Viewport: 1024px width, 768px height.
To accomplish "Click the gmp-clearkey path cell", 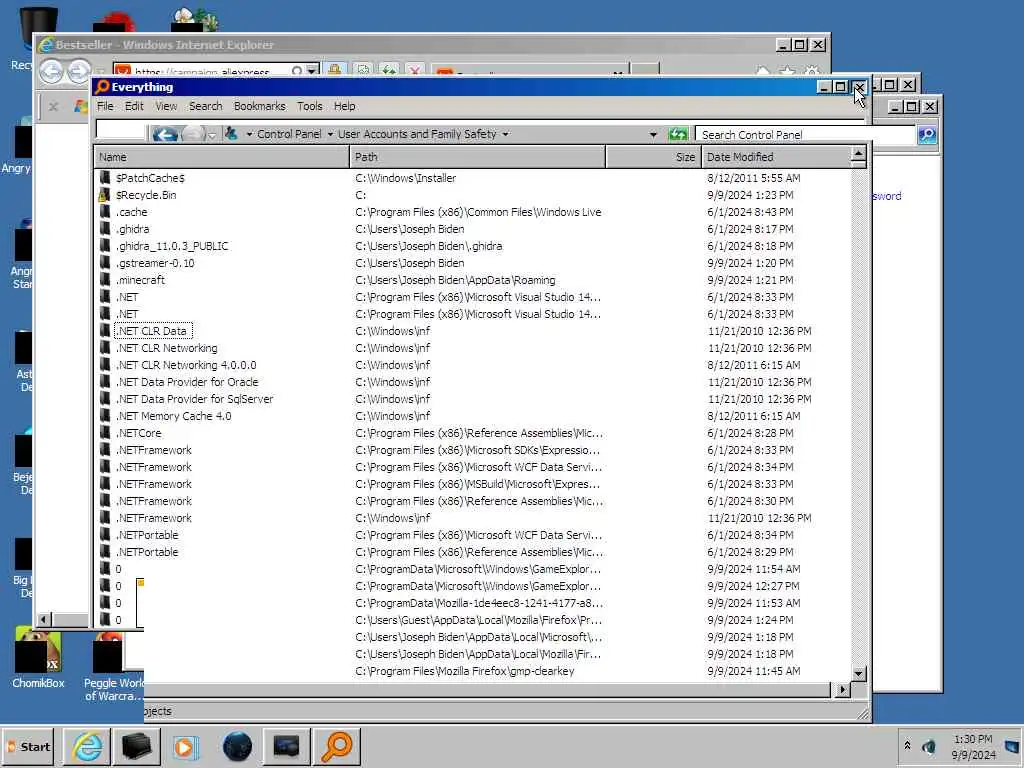I will click(x=464, y=671).
